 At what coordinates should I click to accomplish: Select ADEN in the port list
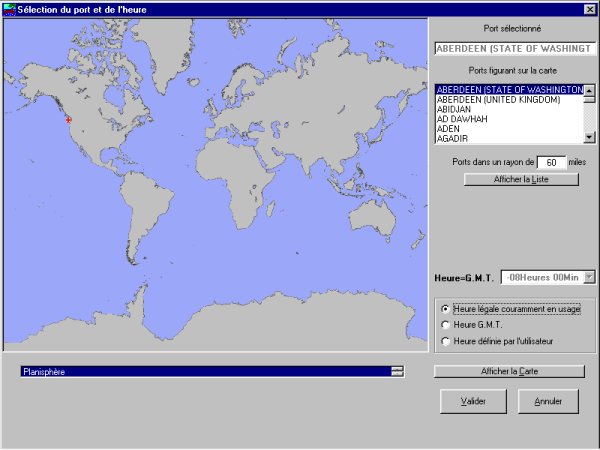coord(510,129)
